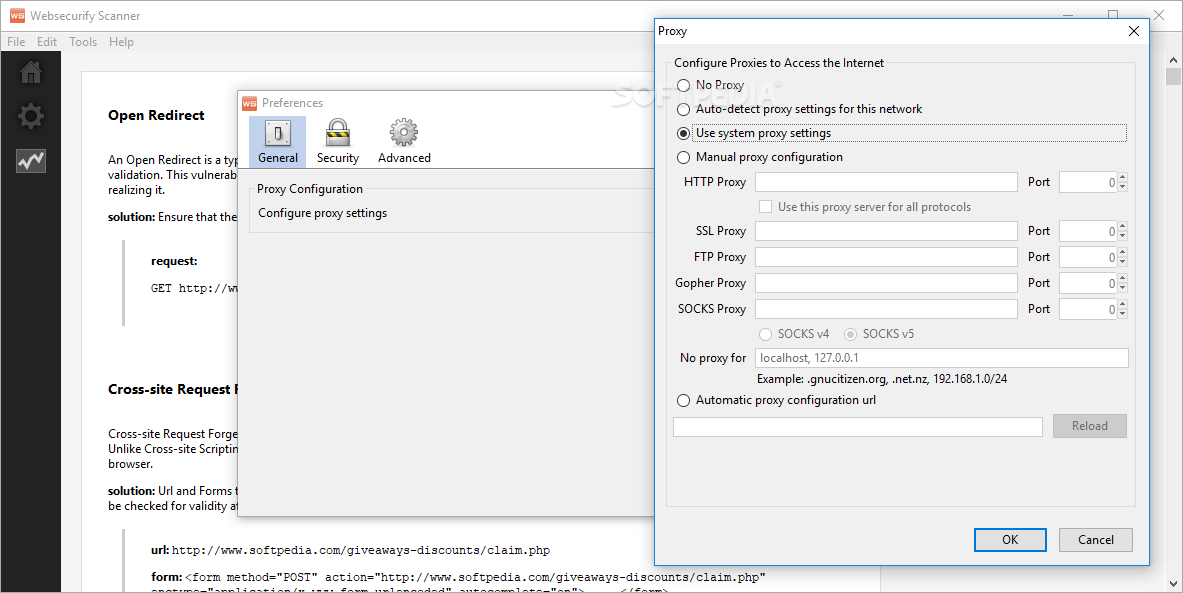Screen dimensions: 1183x593
Task: Click the HTTP Proxy port number field
Action: [x=1088, y=182]
